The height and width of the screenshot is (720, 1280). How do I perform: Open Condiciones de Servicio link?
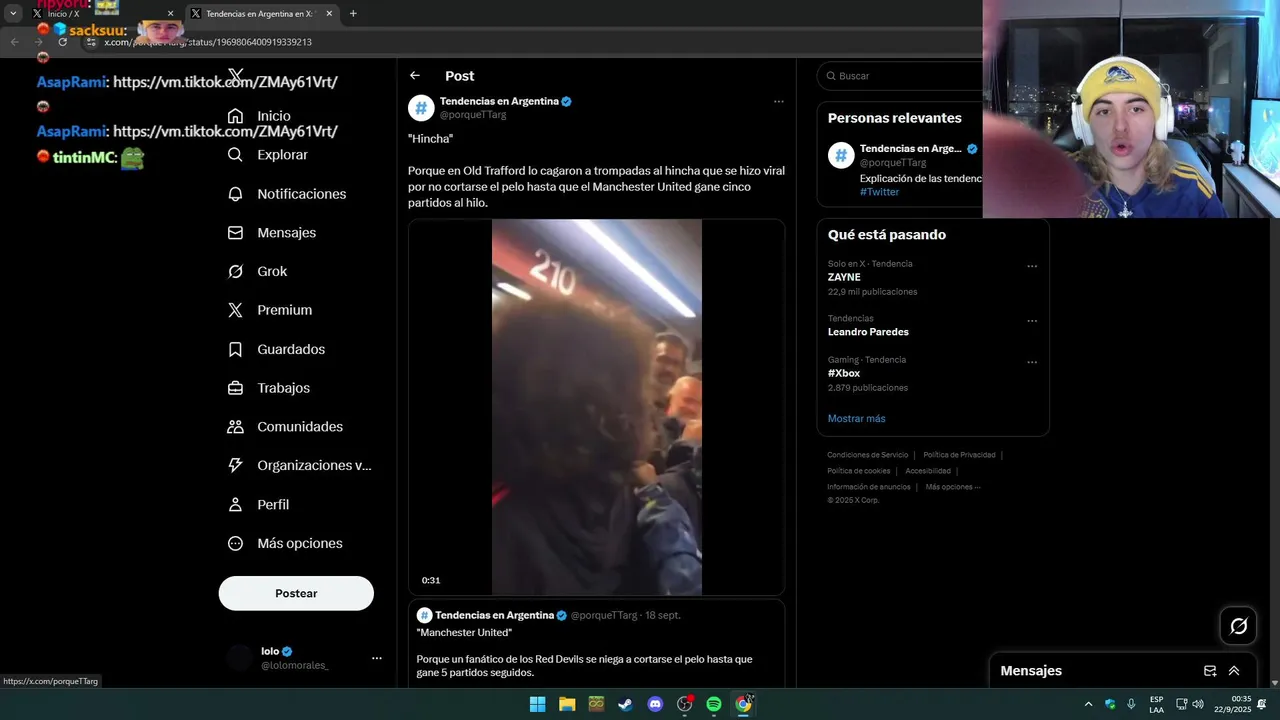[x=867, y=455]
